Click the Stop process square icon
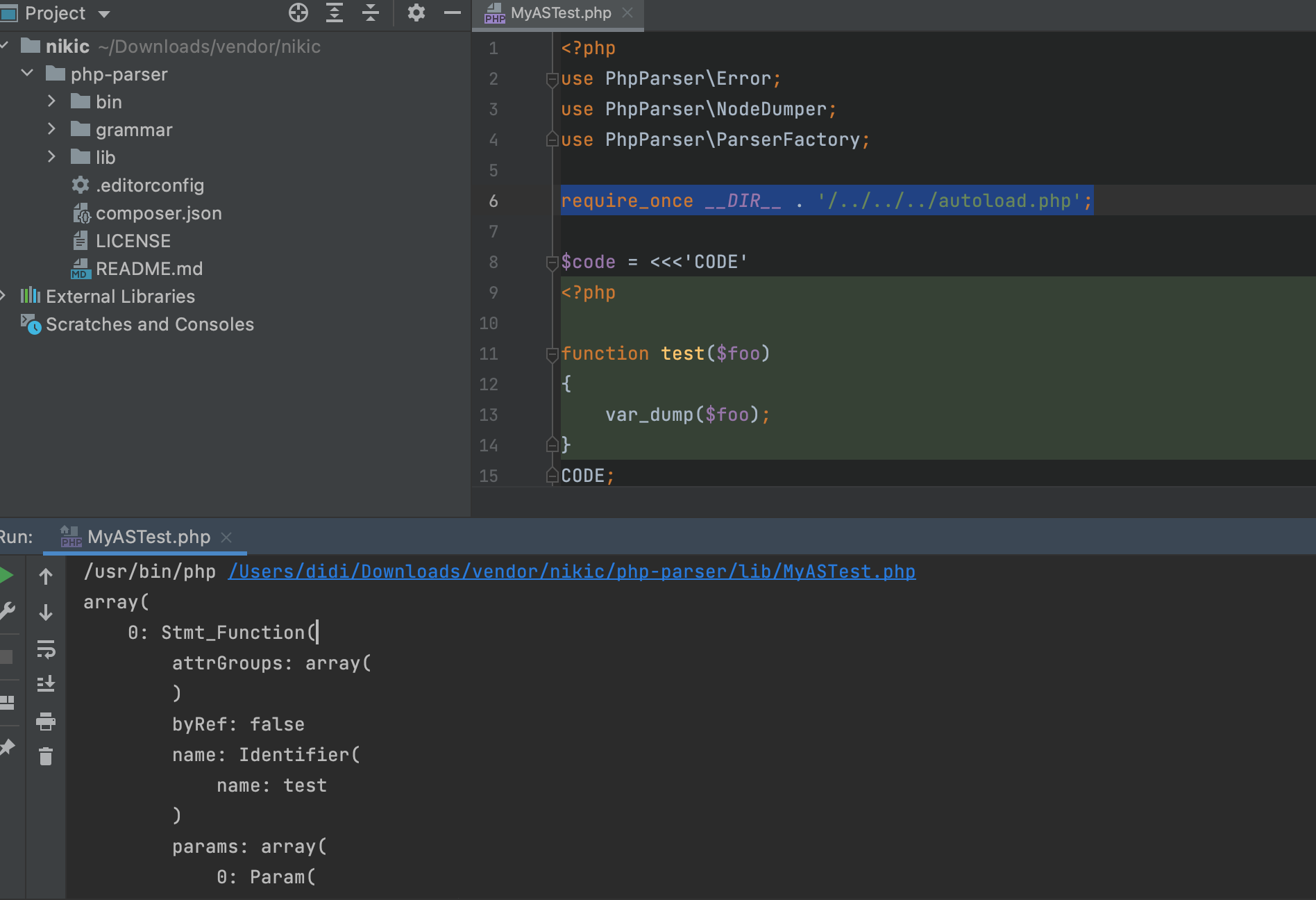 pyautogui.click(x=6, y=657)
